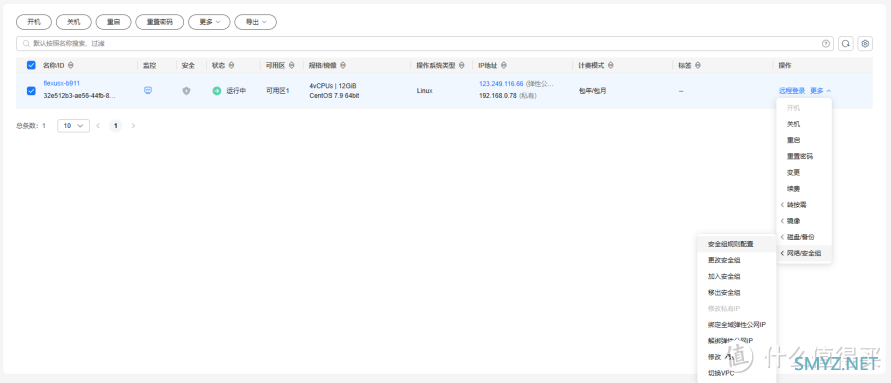This screenshot has width=891, height=383.
Task: Sort by 名称/ID column icon
Action: click(x=70, y=65)
